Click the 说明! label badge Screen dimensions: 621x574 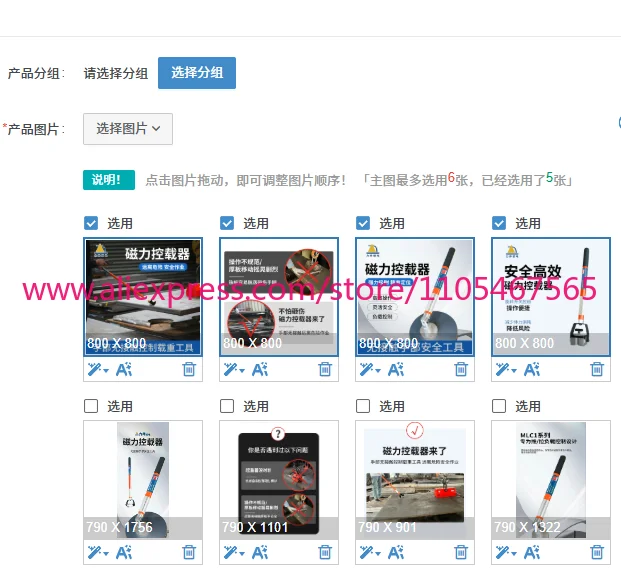pos(109,180)
